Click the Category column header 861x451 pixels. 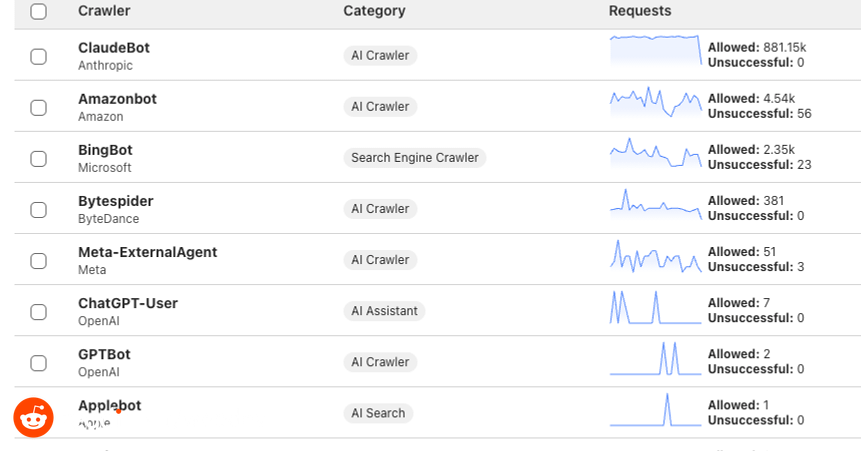pos(374,11)
